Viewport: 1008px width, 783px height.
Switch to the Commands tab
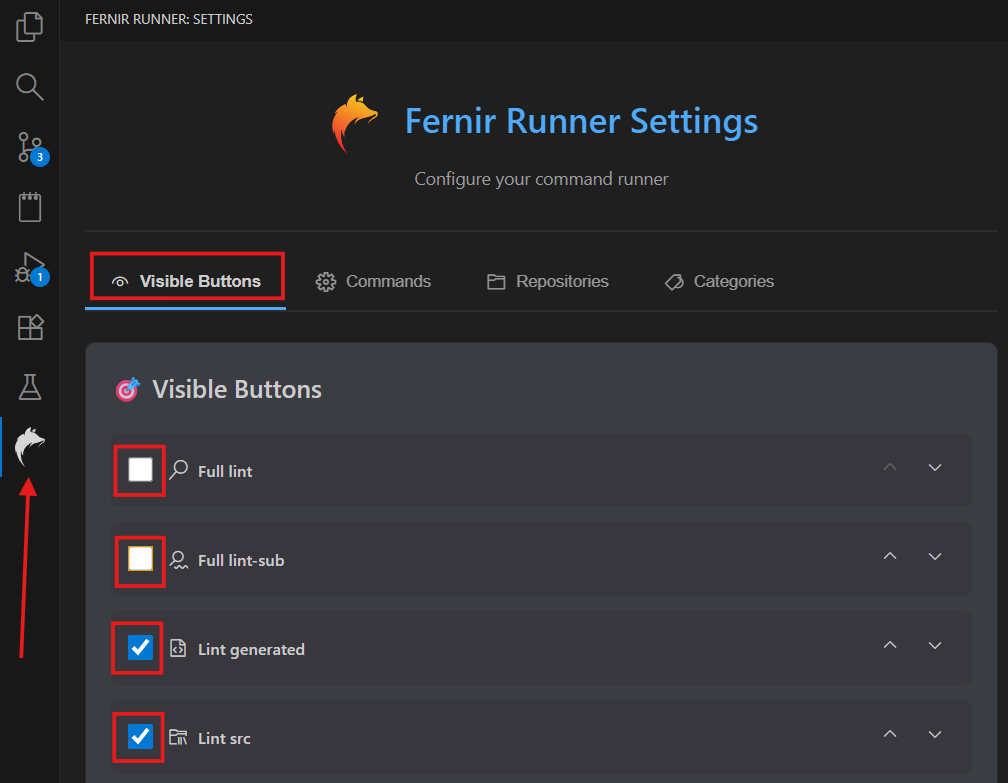(x=373, y=282)
